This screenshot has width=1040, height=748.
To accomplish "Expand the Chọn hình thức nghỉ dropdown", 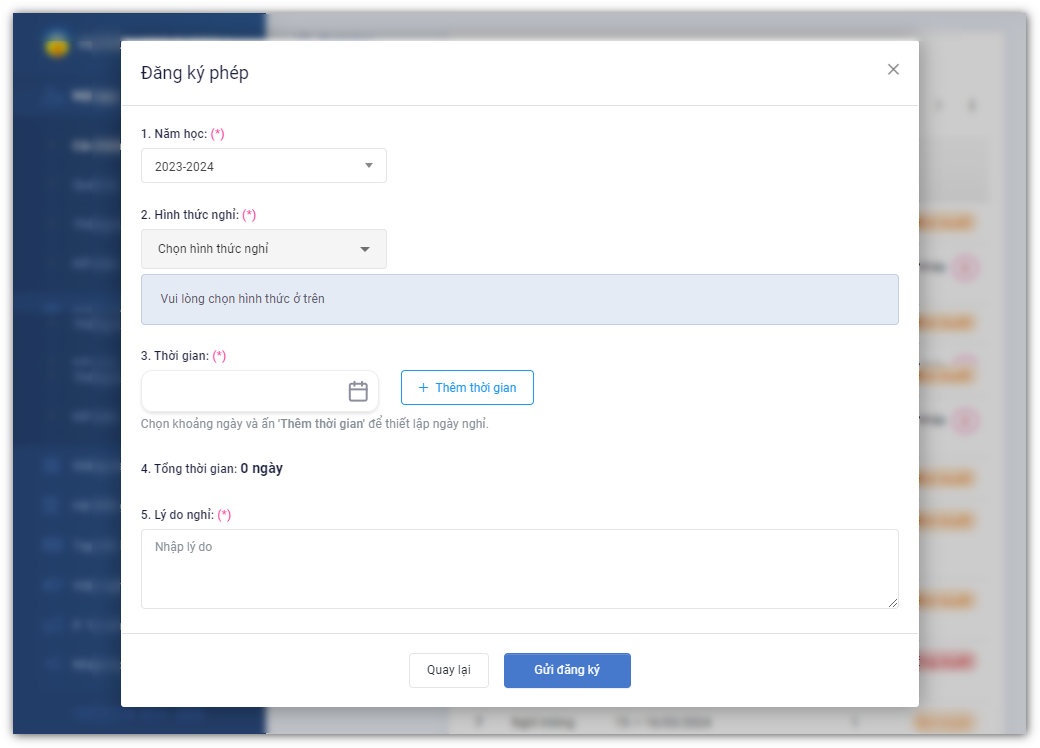I will pyautogui.click(x=263, y=249).
